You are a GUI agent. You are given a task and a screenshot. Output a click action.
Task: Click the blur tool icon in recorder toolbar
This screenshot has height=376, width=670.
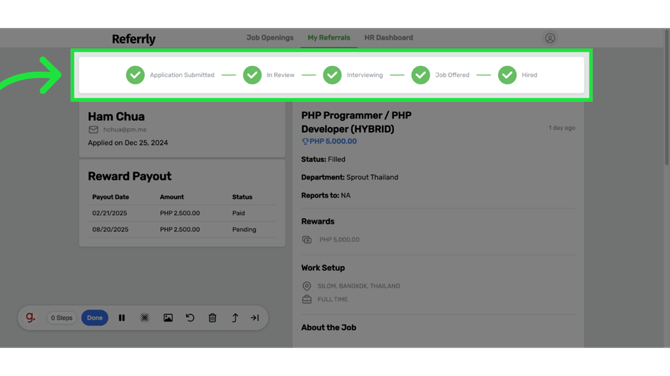tap(145, 318)
